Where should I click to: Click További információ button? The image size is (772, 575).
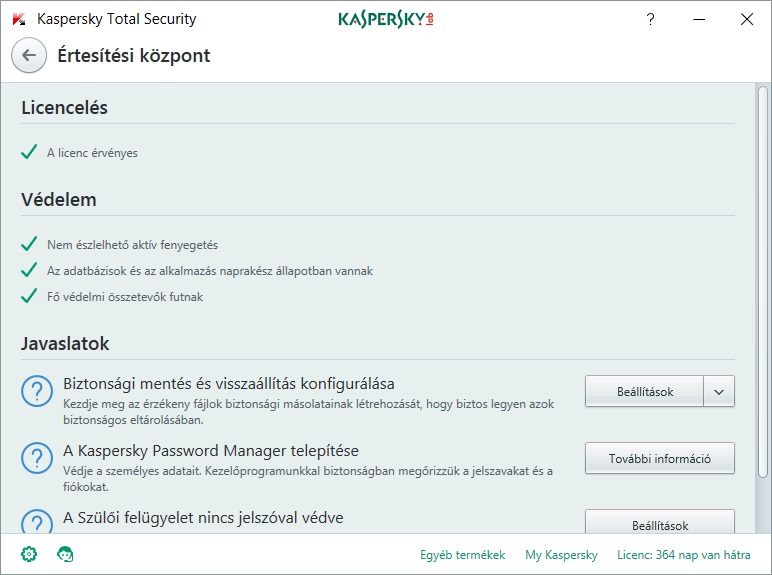click(660, 458)
